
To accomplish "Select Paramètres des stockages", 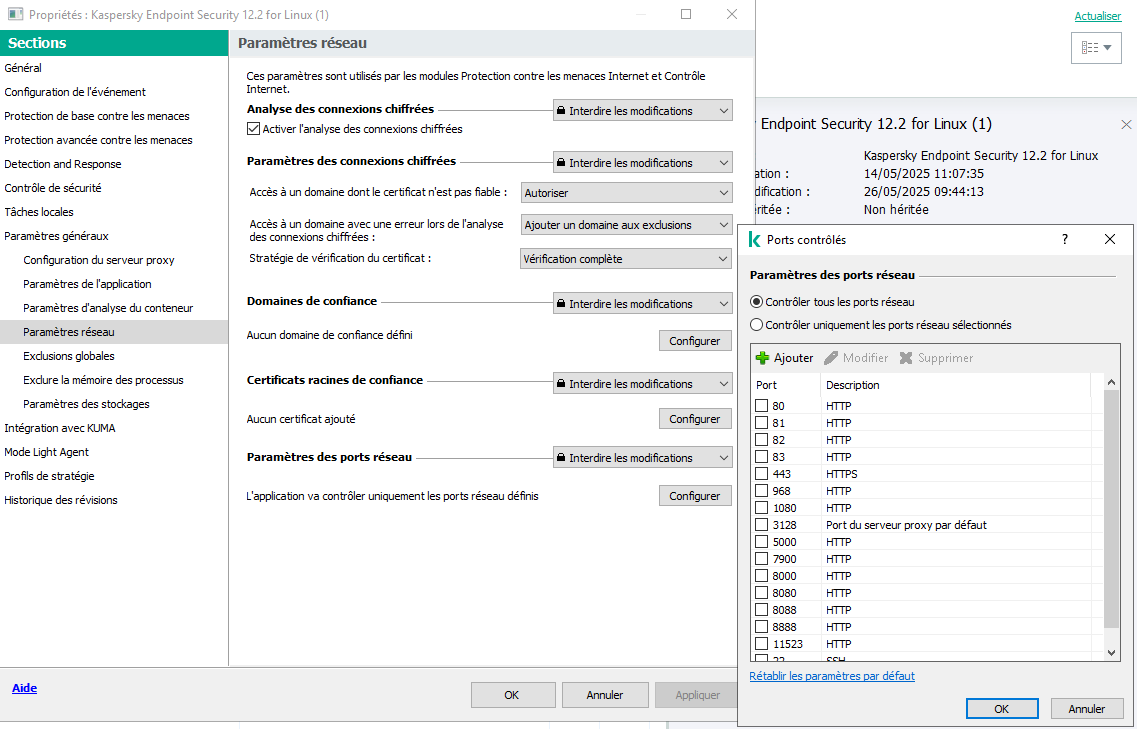I will pyautogui.click(x=86, y=404).
